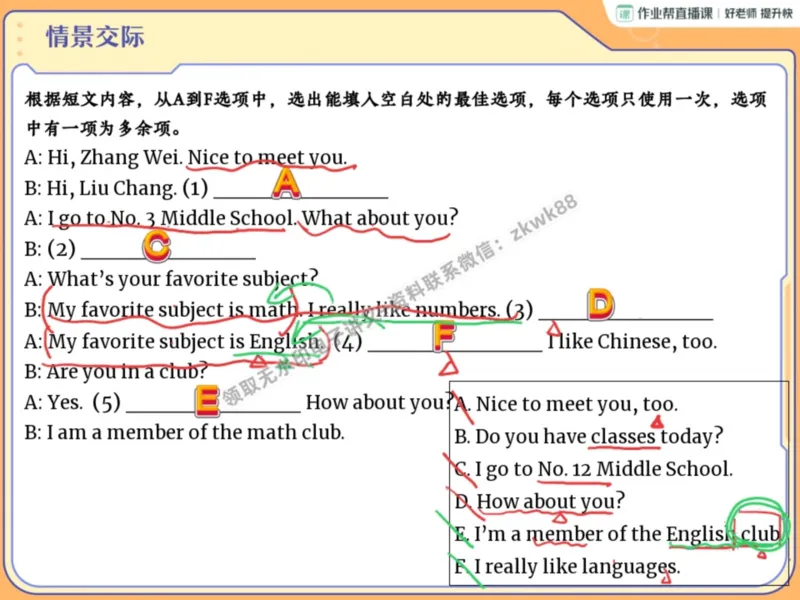Screen dimensions: 800x600
Task: Click blank (3) answer letter D
Action: [x=600, y=305]
